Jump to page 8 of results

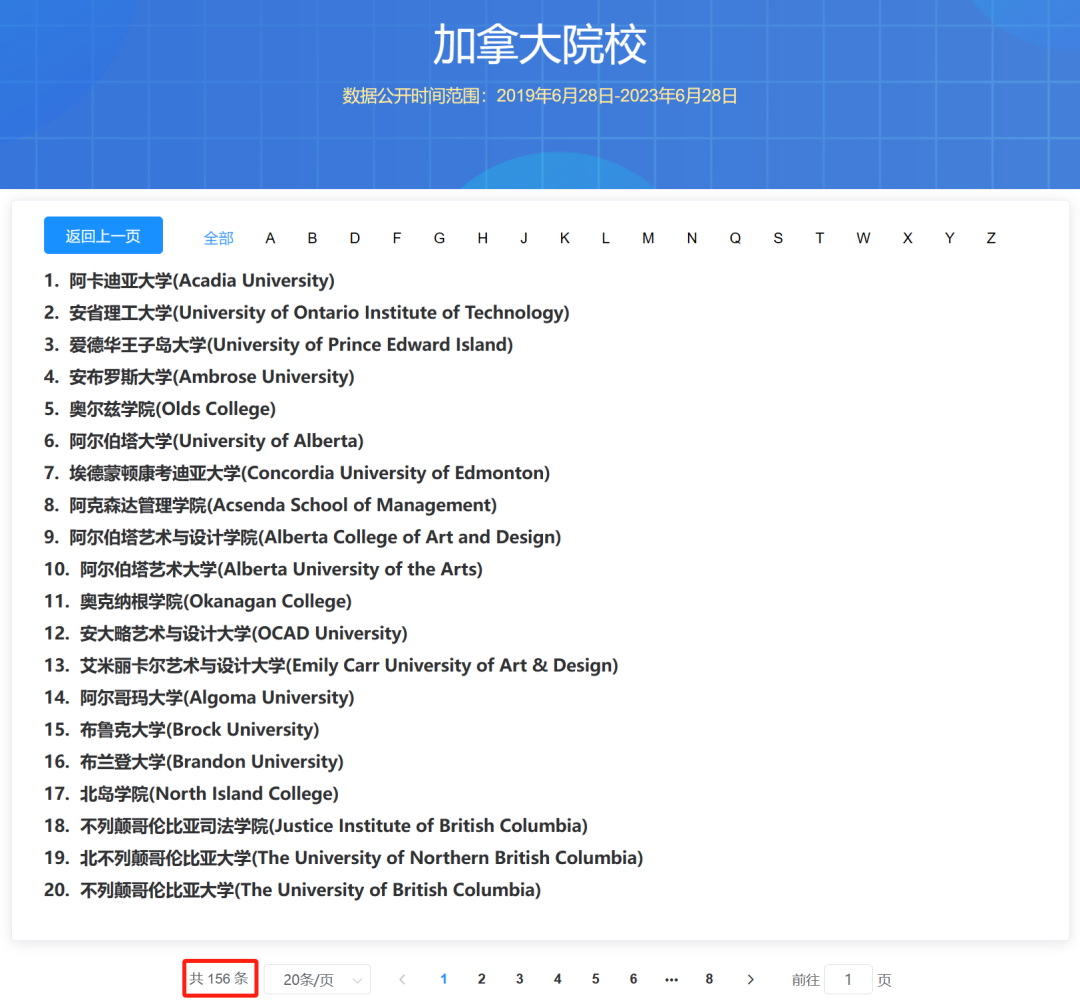click(709, 979)
